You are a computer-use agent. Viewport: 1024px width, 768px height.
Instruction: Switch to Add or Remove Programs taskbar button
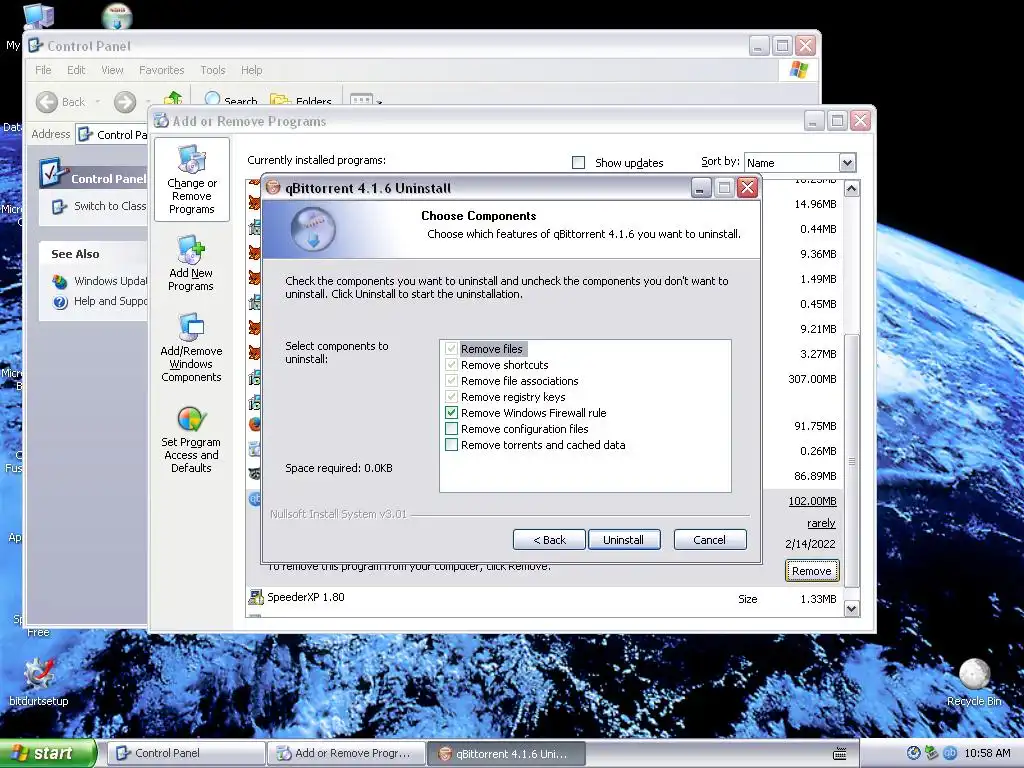click(346, 753)
